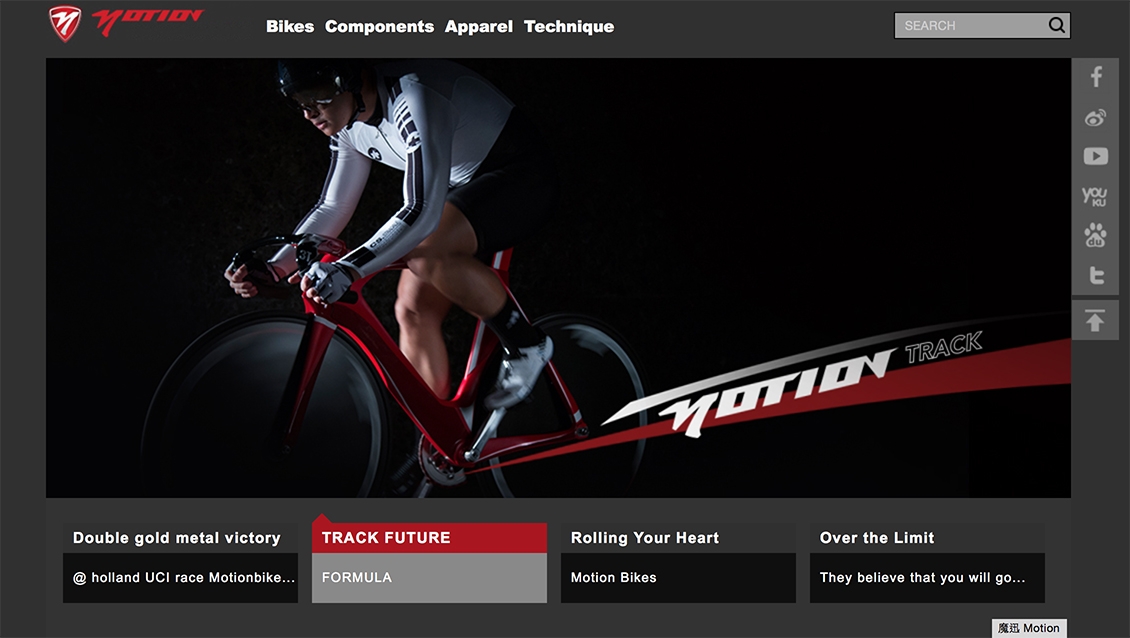Click the Motion shield logo
The width and height of the screenshot is (1130, 638).
[65, 24]
